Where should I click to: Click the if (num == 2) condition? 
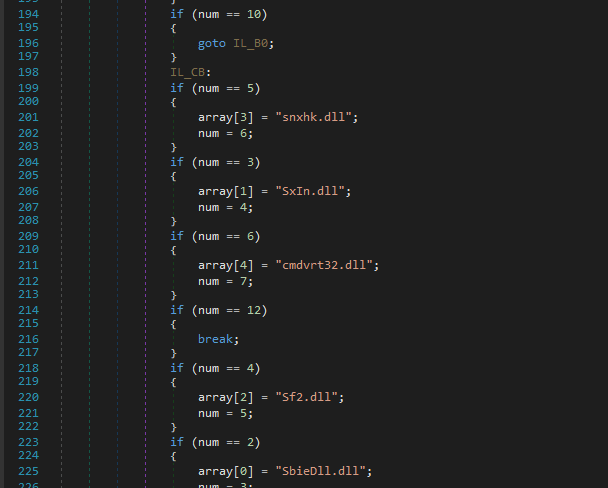215,442
